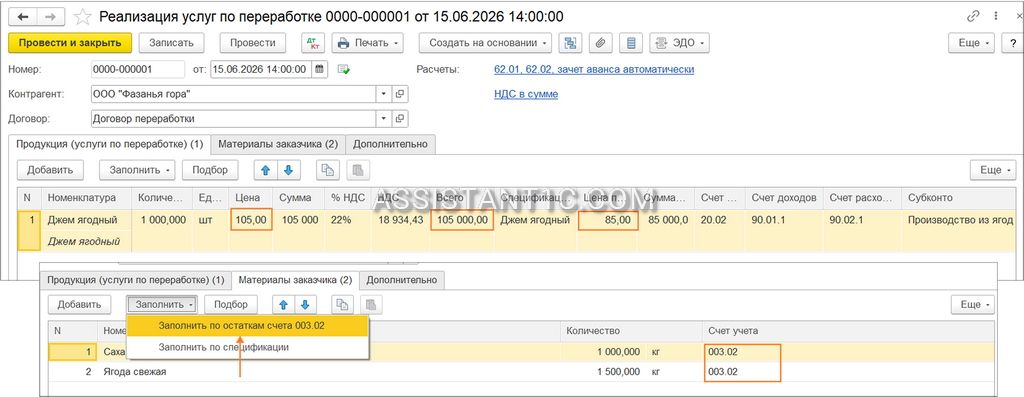This screenshot has height=397, width=1024.
Task: Show postings with the Дт/Кт icon
Action: pyautogui.click(x=313, y=43)
